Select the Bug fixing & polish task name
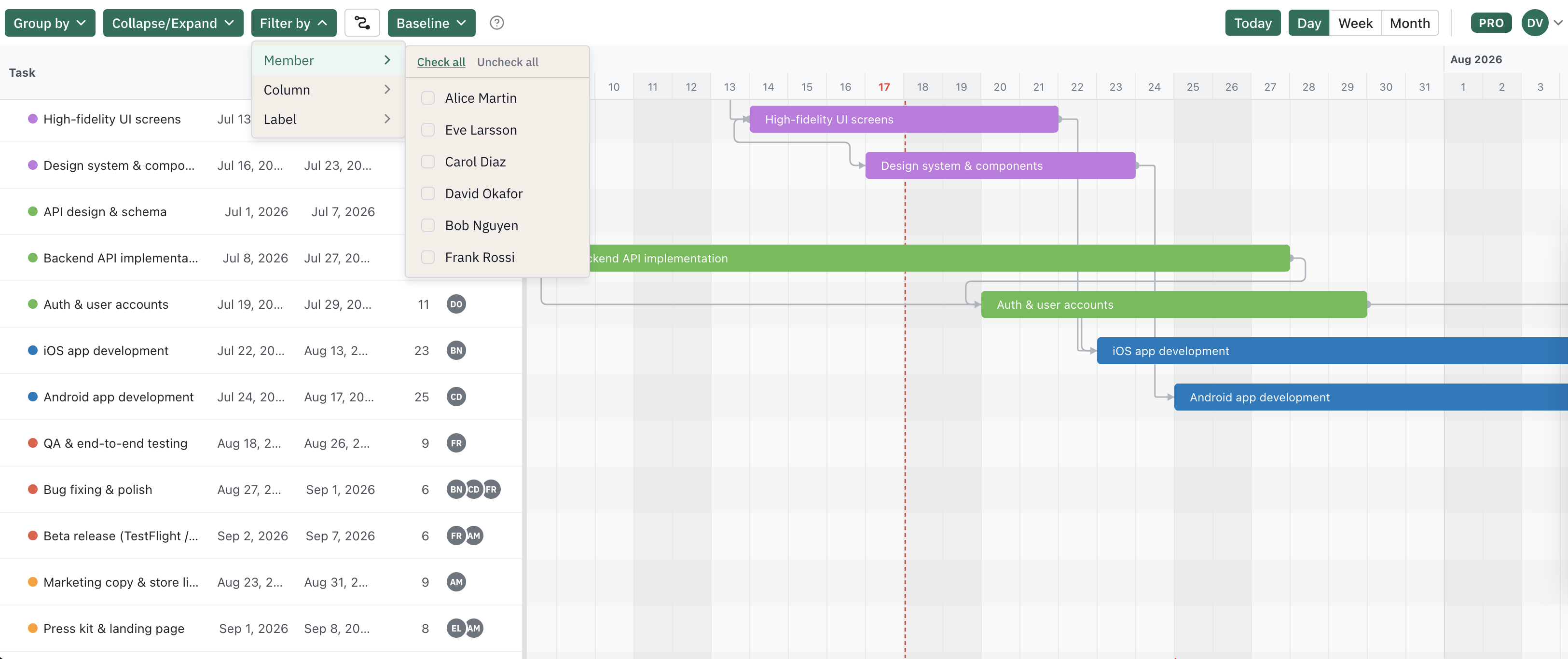The image size is (1568, 659). coord(97,489)
